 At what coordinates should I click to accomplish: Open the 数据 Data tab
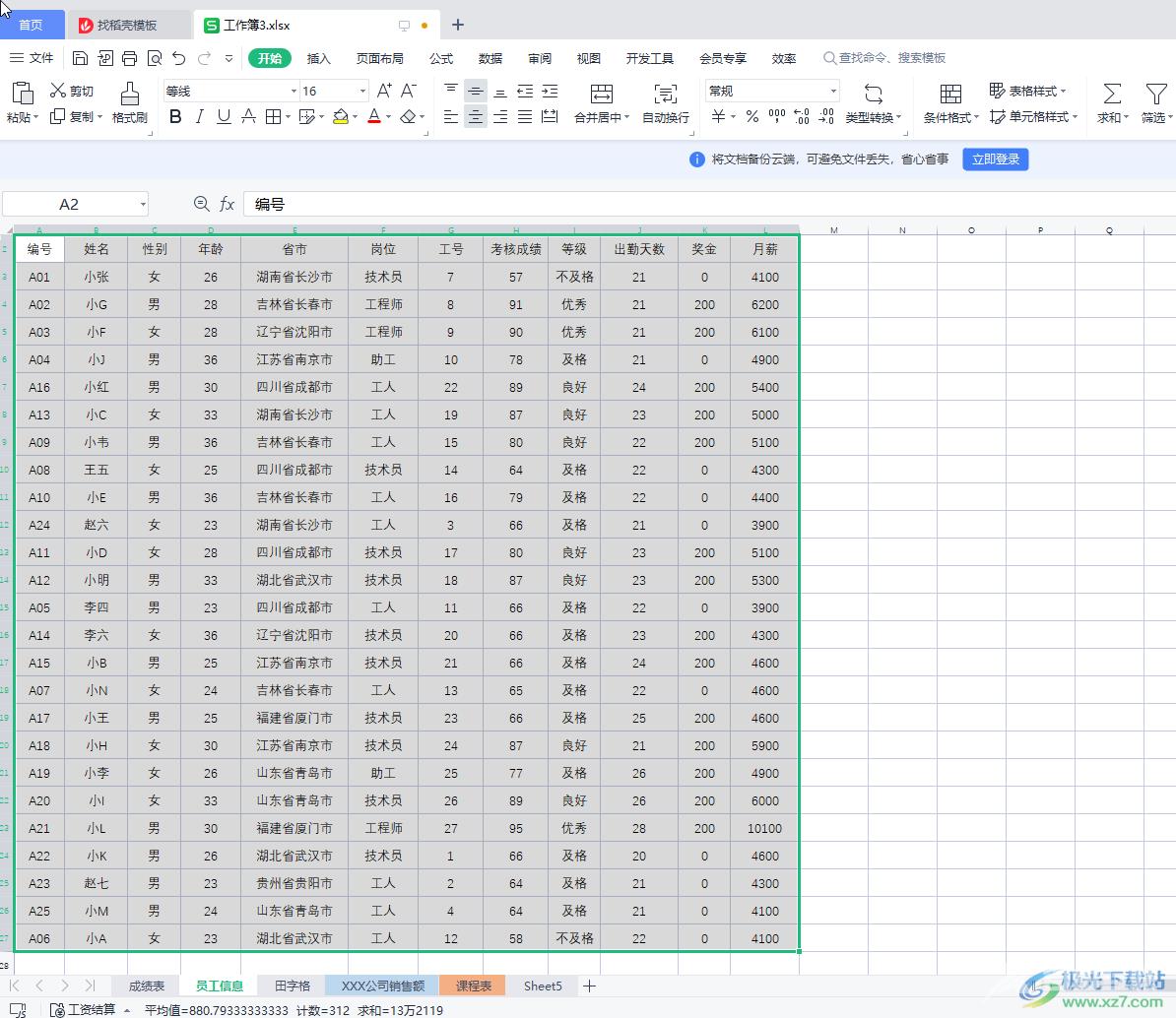490,58
